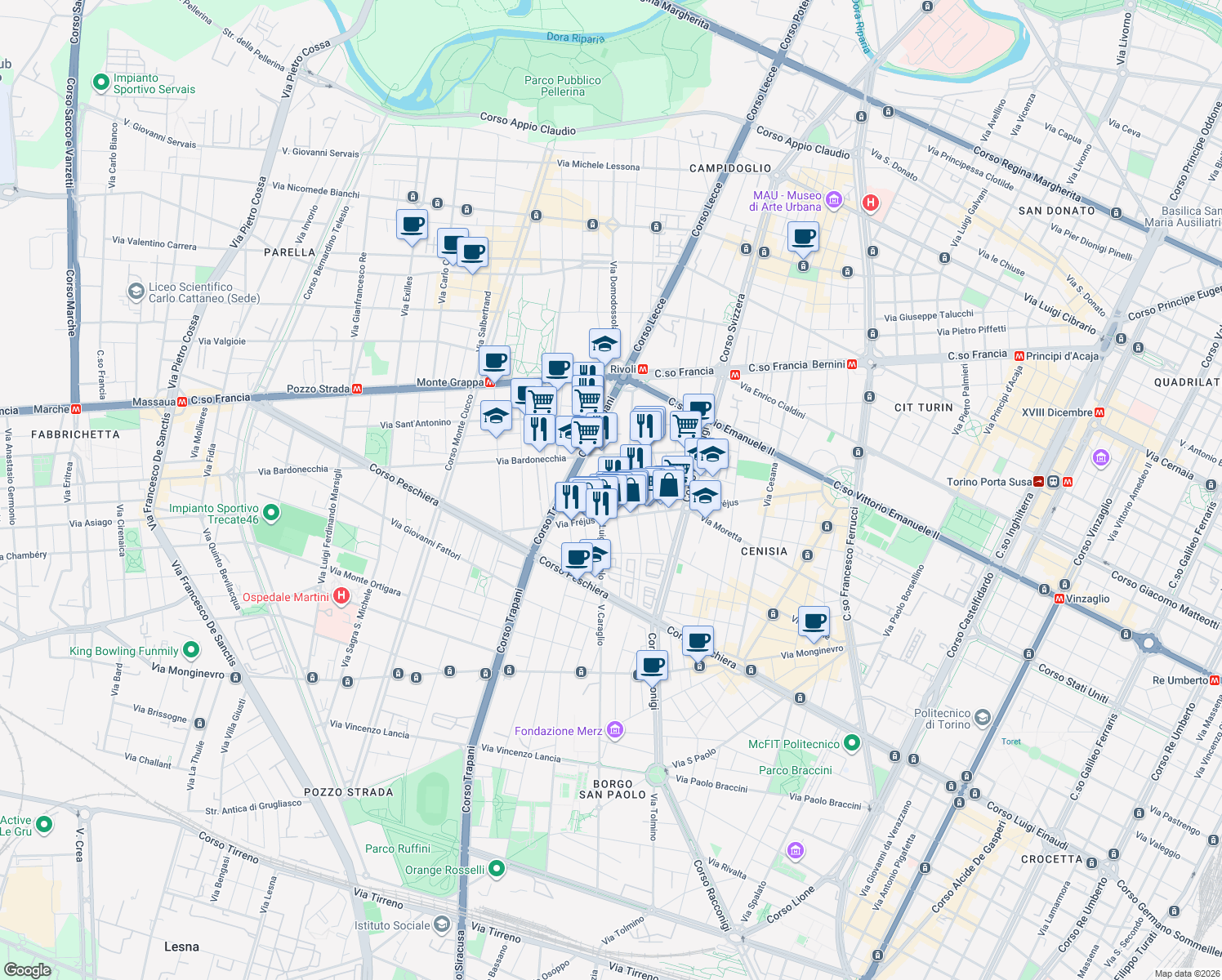
Task: Select the Rivoli metro station marker
Action: coord(643,370)
